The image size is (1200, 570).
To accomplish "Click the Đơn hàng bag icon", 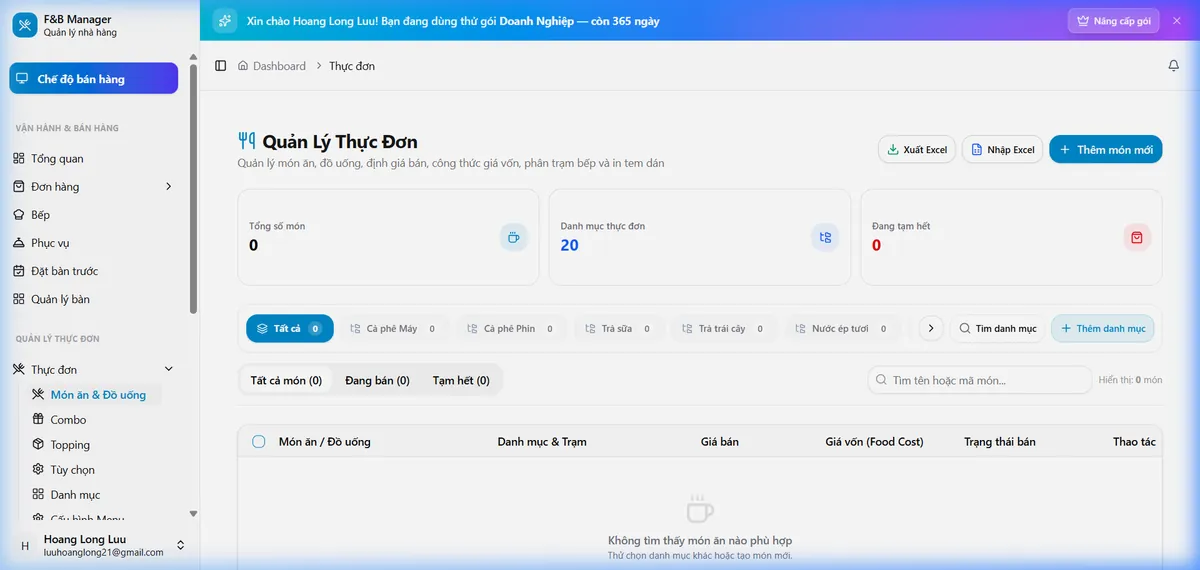I will tap(19, 187).
